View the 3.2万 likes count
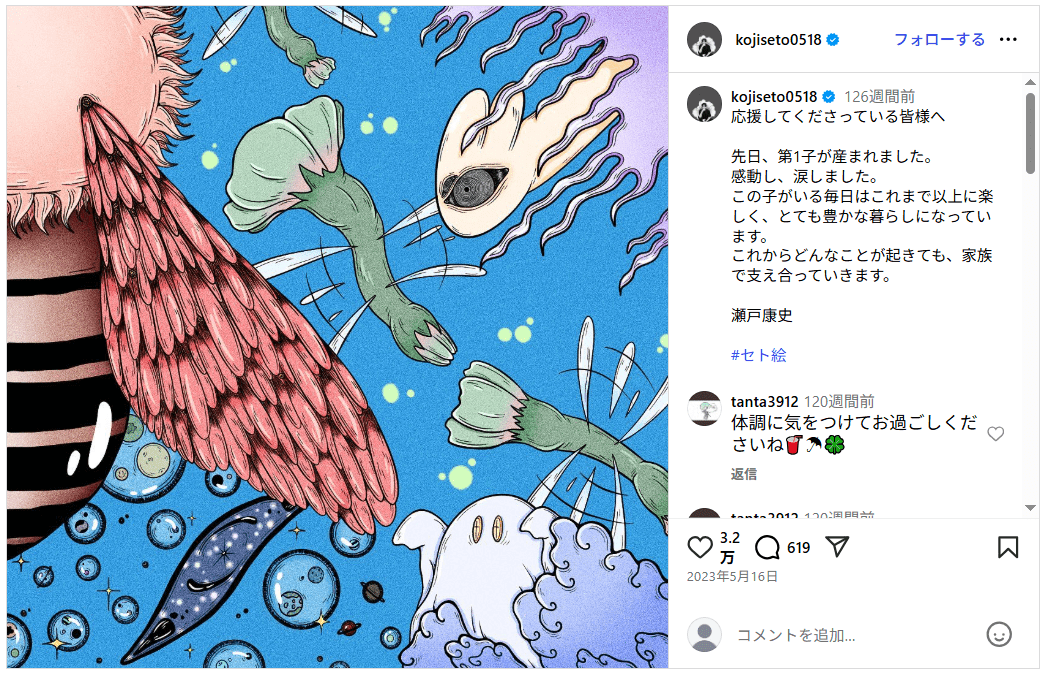Screen dimensions: 1049x678 tap(729, 547)
